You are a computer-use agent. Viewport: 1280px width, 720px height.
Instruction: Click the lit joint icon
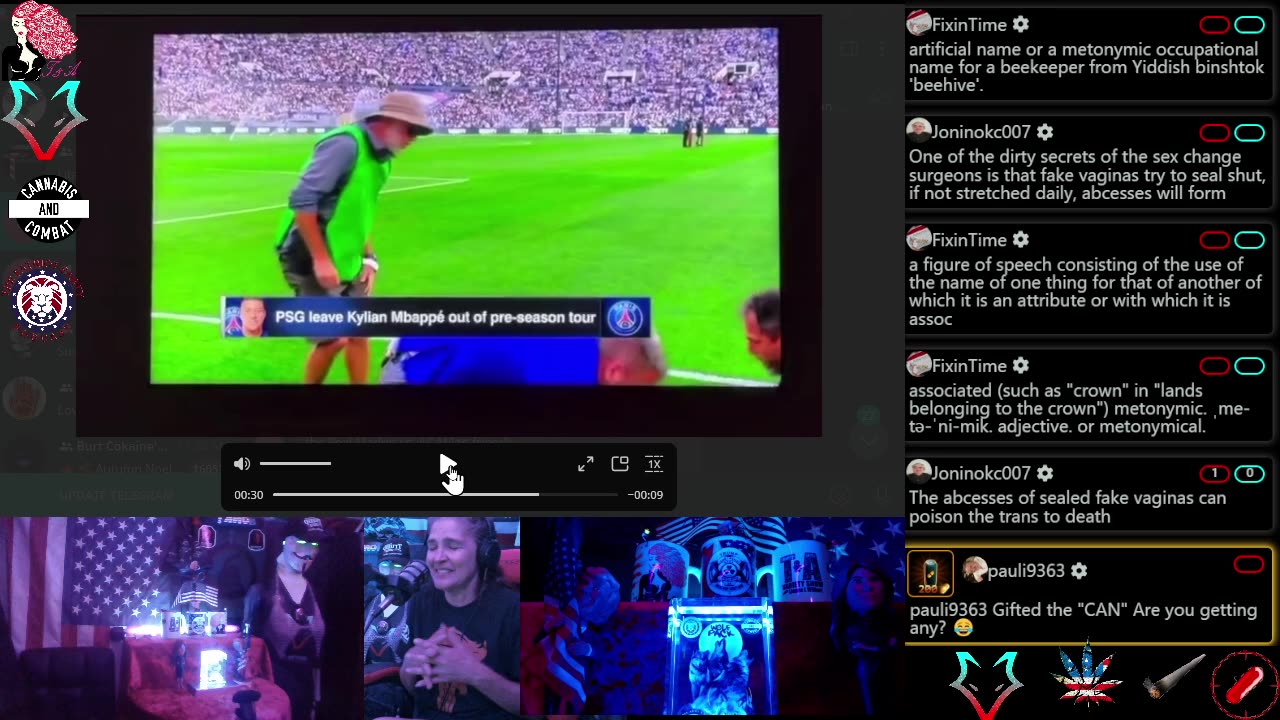pos(1176,679)
